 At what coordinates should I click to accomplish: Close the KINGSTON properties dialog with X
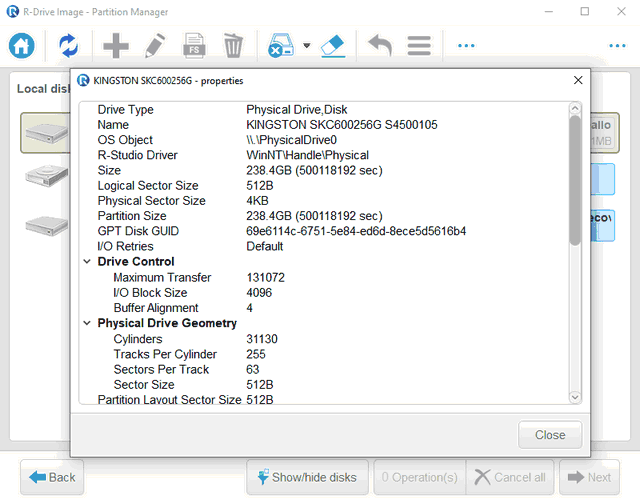(x=578, y=80)
